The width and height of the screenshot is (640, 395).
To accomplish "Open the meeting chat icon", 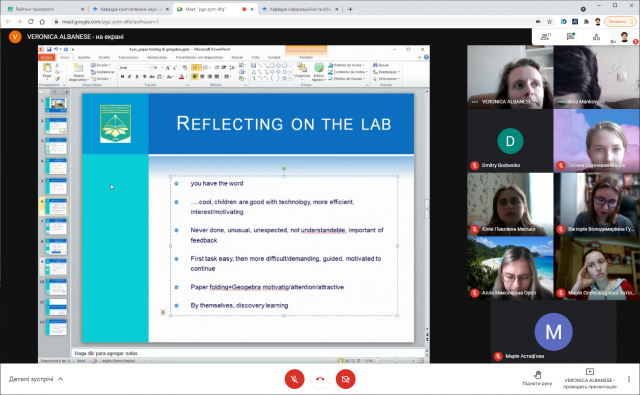I will click(x=571, y=37).
